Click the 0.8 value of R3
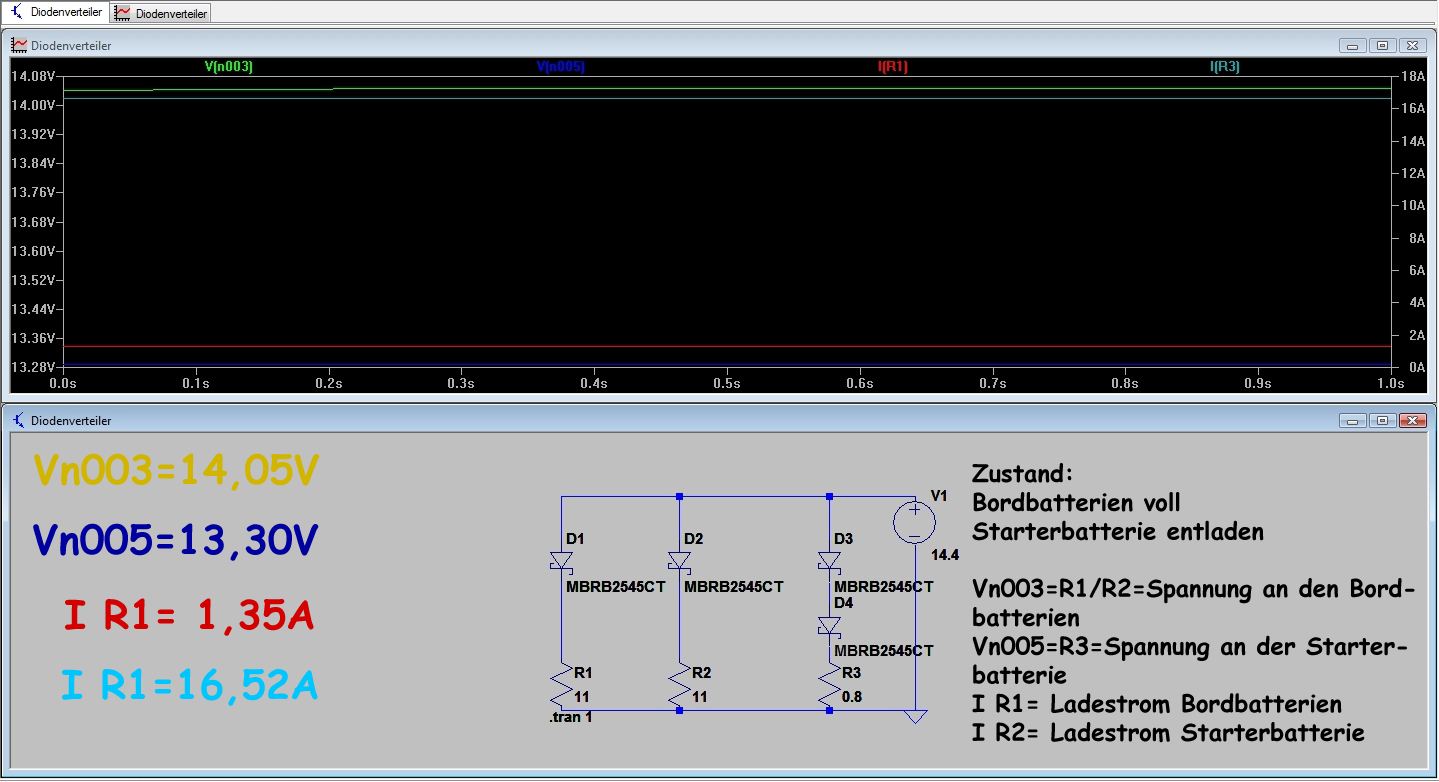 click(852, 697)
